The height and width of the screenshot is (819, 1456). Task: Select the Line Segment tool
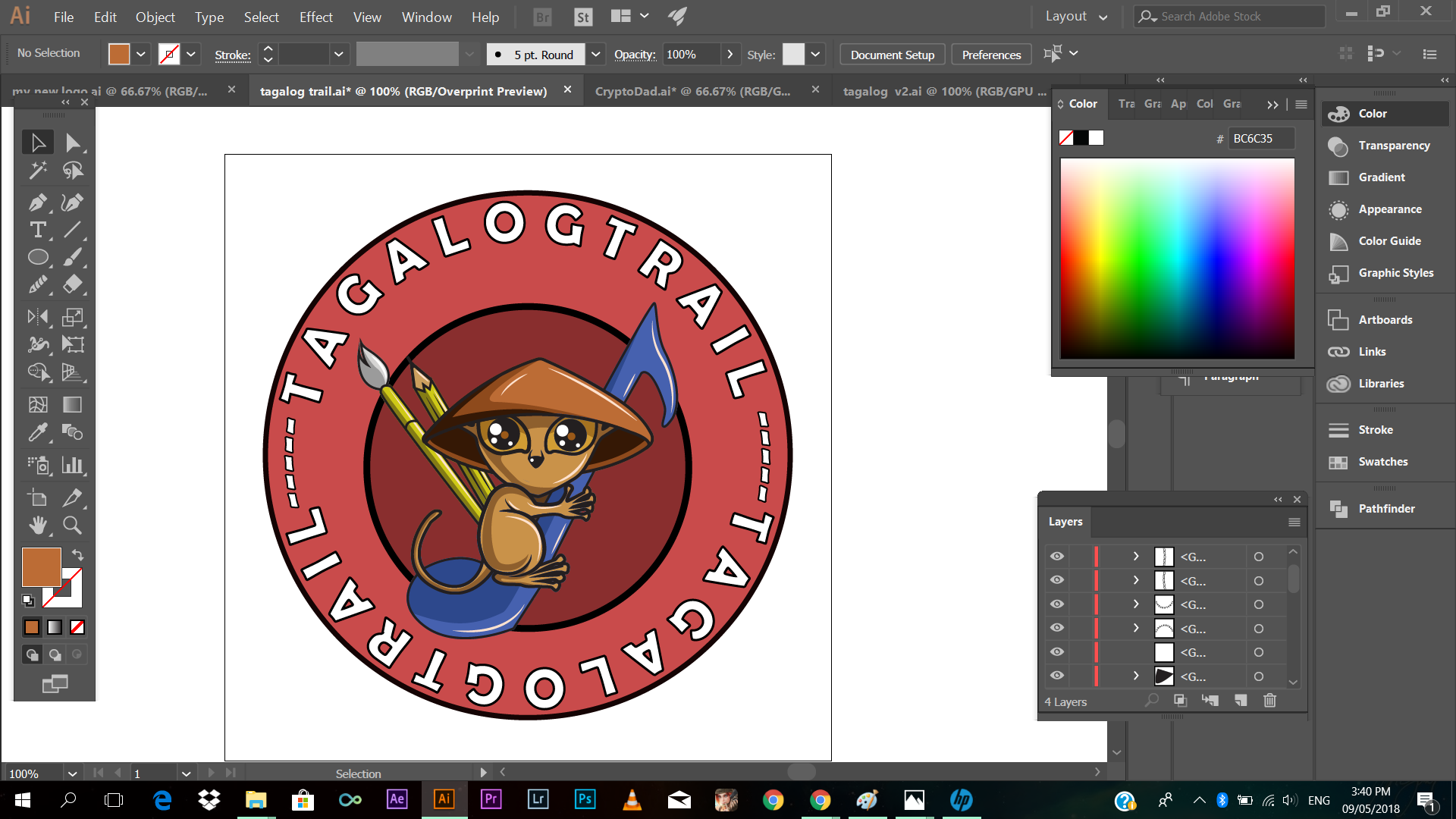(x=72, y=230)
